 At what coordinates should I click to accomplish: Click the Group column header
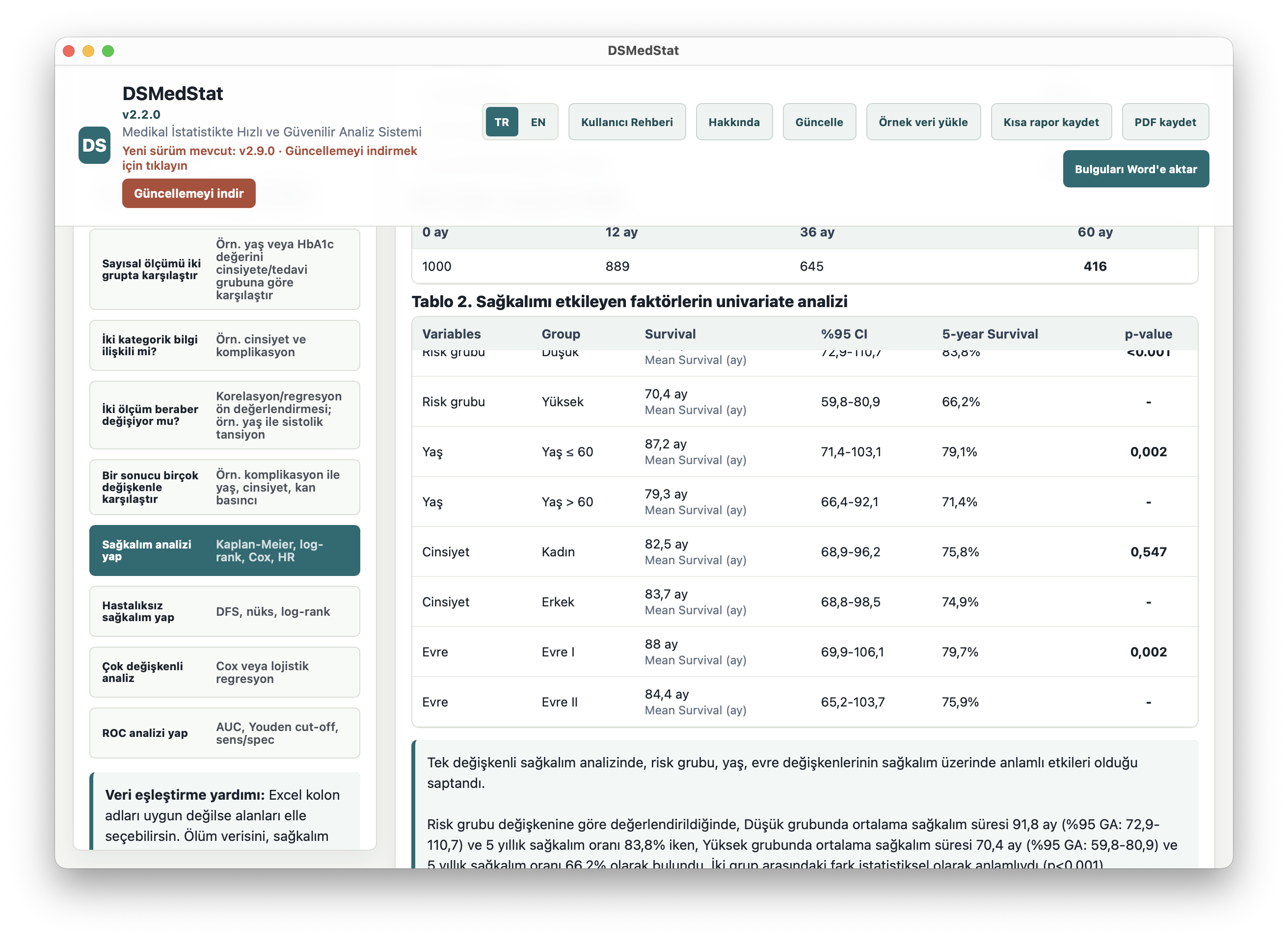[x=561, y=335]
